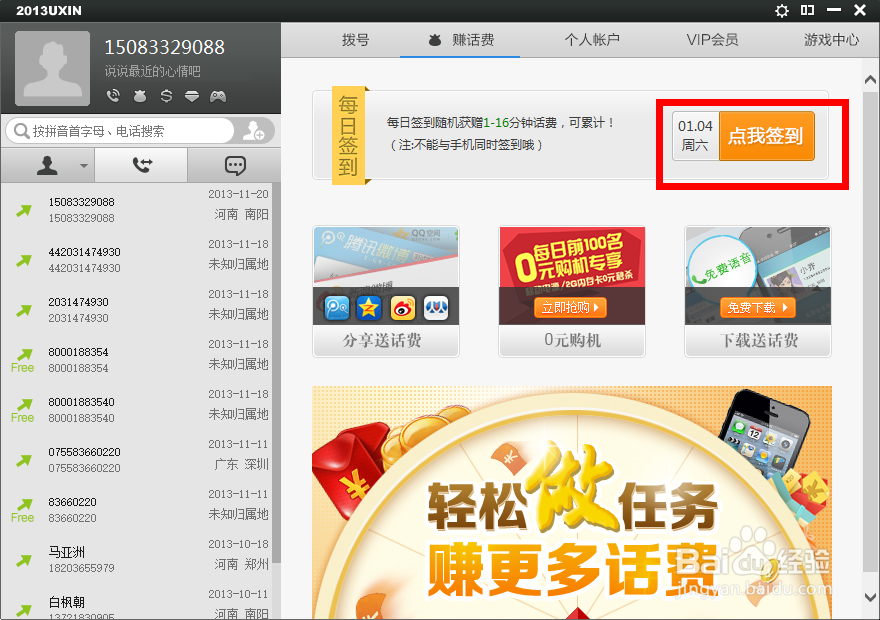
Task: Switch to compact window mode icon
Action: [807, 10]
